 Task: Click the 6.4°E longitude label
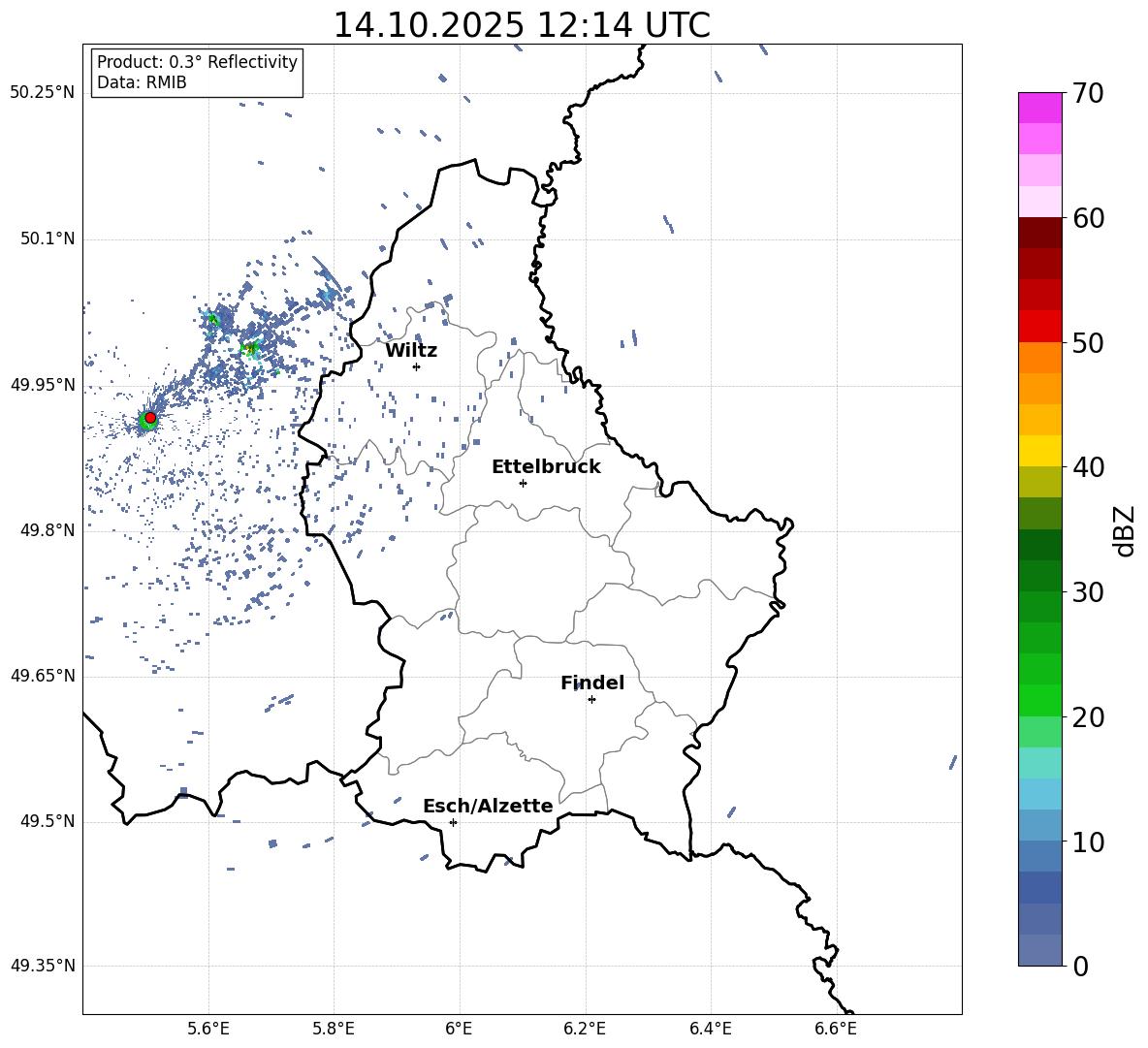[710, 1029]
